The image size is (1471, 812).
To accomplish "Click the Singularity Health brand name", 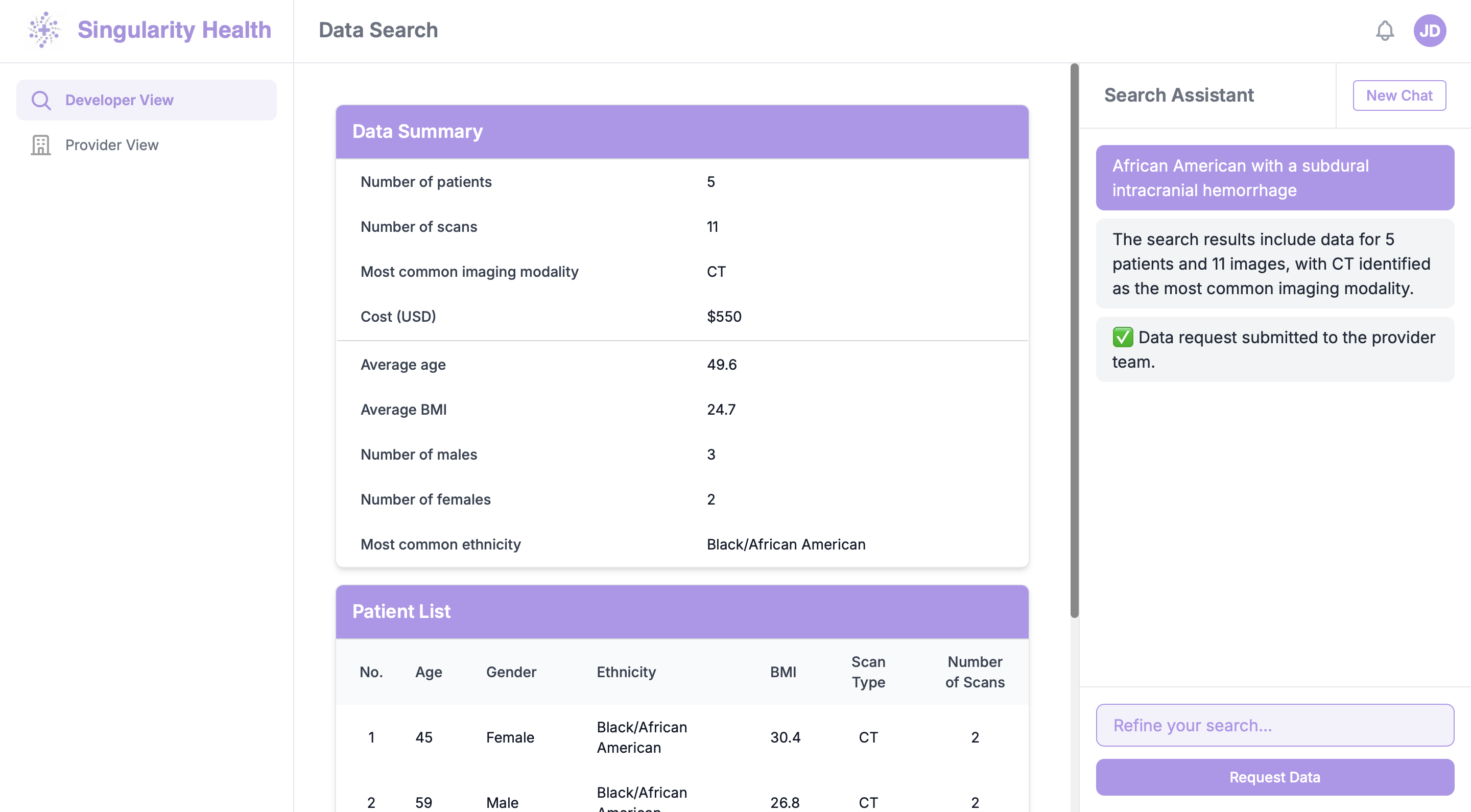I will pyautogui.click(x=174, y=30).
